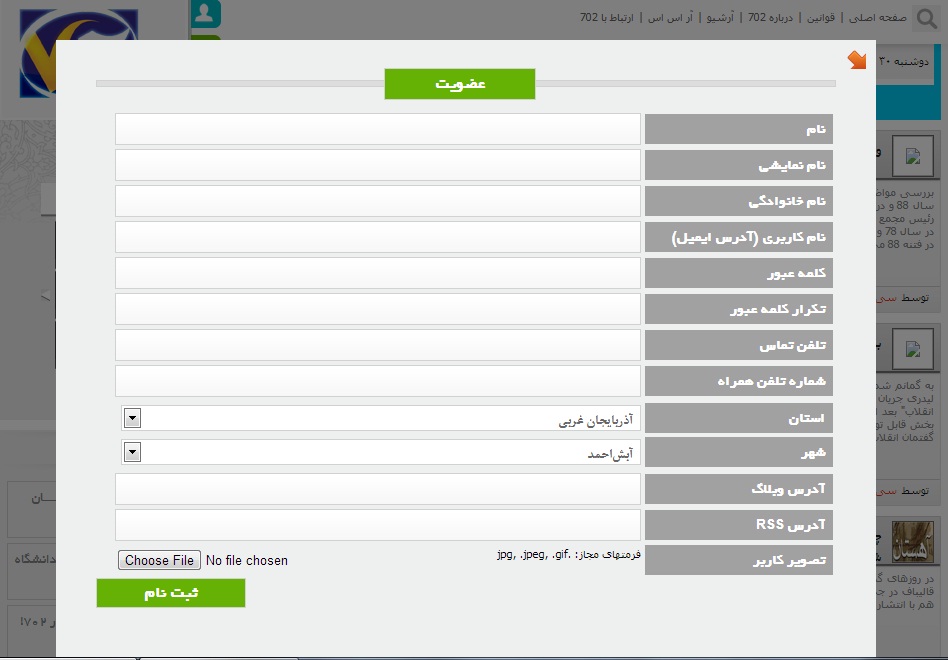The height and width of the screenshot is (660, 948).
Task: Click the first broken article thumbnail
Action: point(913,156)
